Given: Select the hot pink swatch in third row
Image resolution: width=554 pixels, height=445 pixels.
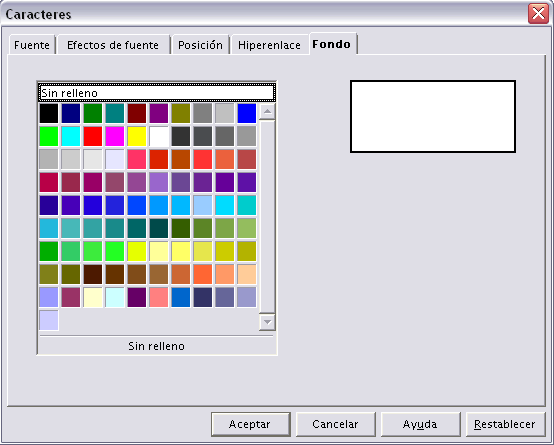Looking at the screenshot, I should coord(137,159).
